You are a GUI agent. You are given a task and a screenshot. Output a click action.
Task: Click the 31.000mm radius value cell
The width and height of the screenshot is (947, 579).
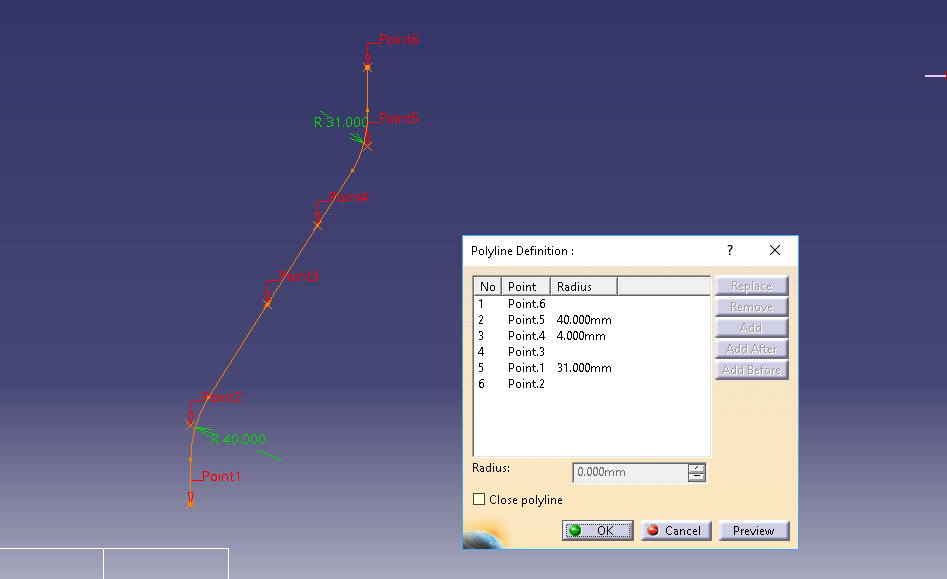tap(584, 368)
